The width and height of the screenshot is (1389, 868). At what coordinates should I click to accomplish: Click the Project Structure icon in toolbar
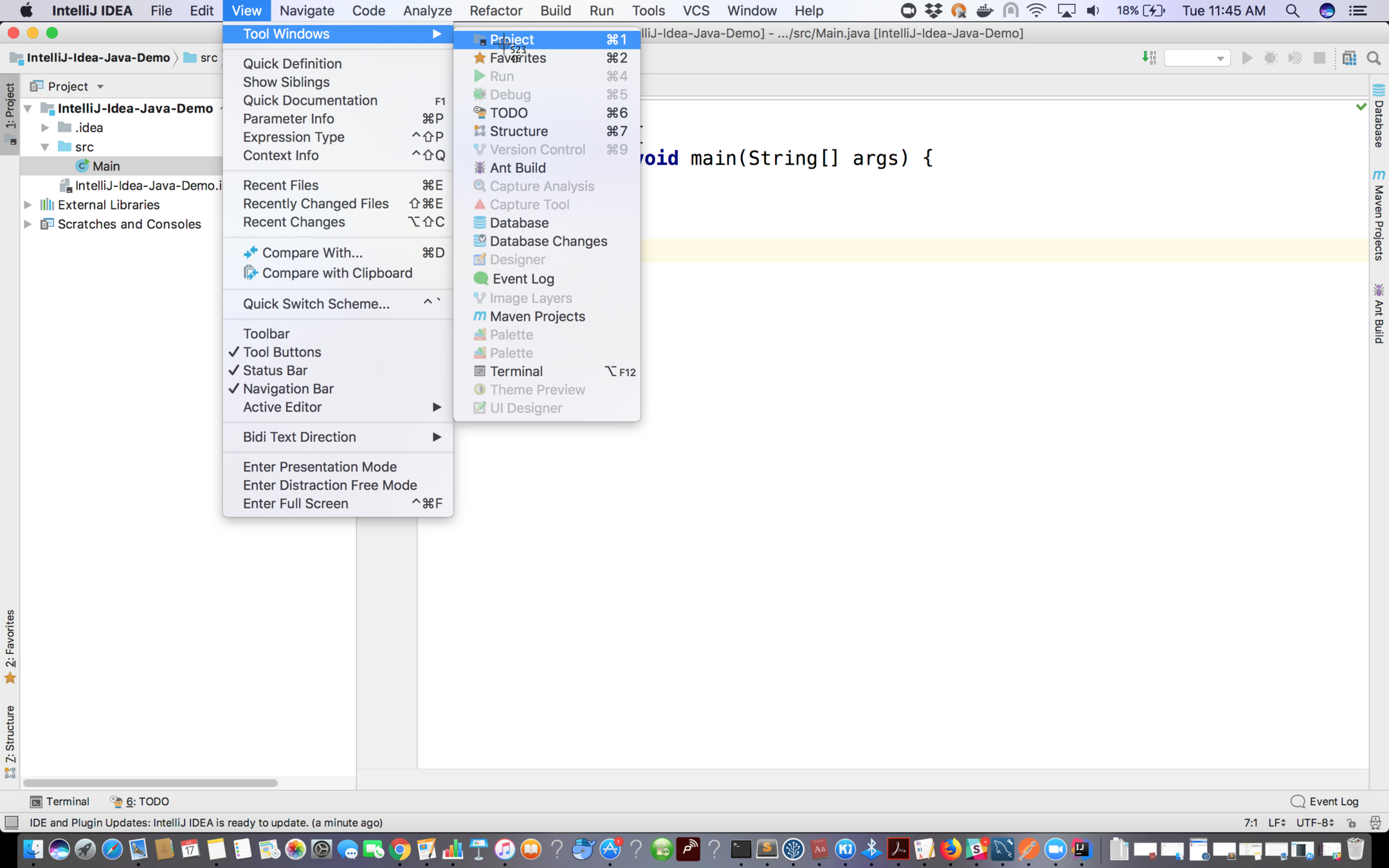click(1349, 58)
